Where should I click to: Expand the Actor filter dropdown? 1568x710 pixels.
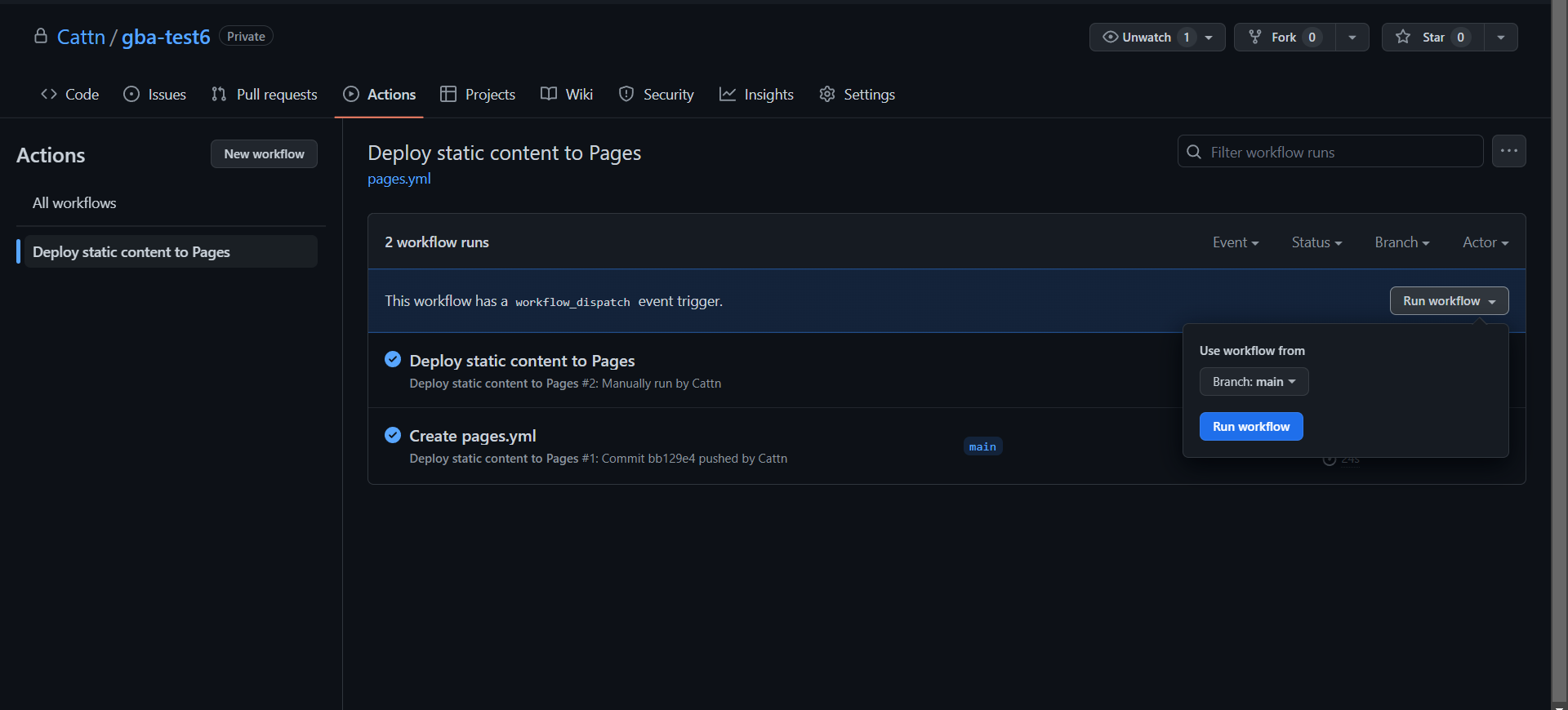[x=1485, y=242]
